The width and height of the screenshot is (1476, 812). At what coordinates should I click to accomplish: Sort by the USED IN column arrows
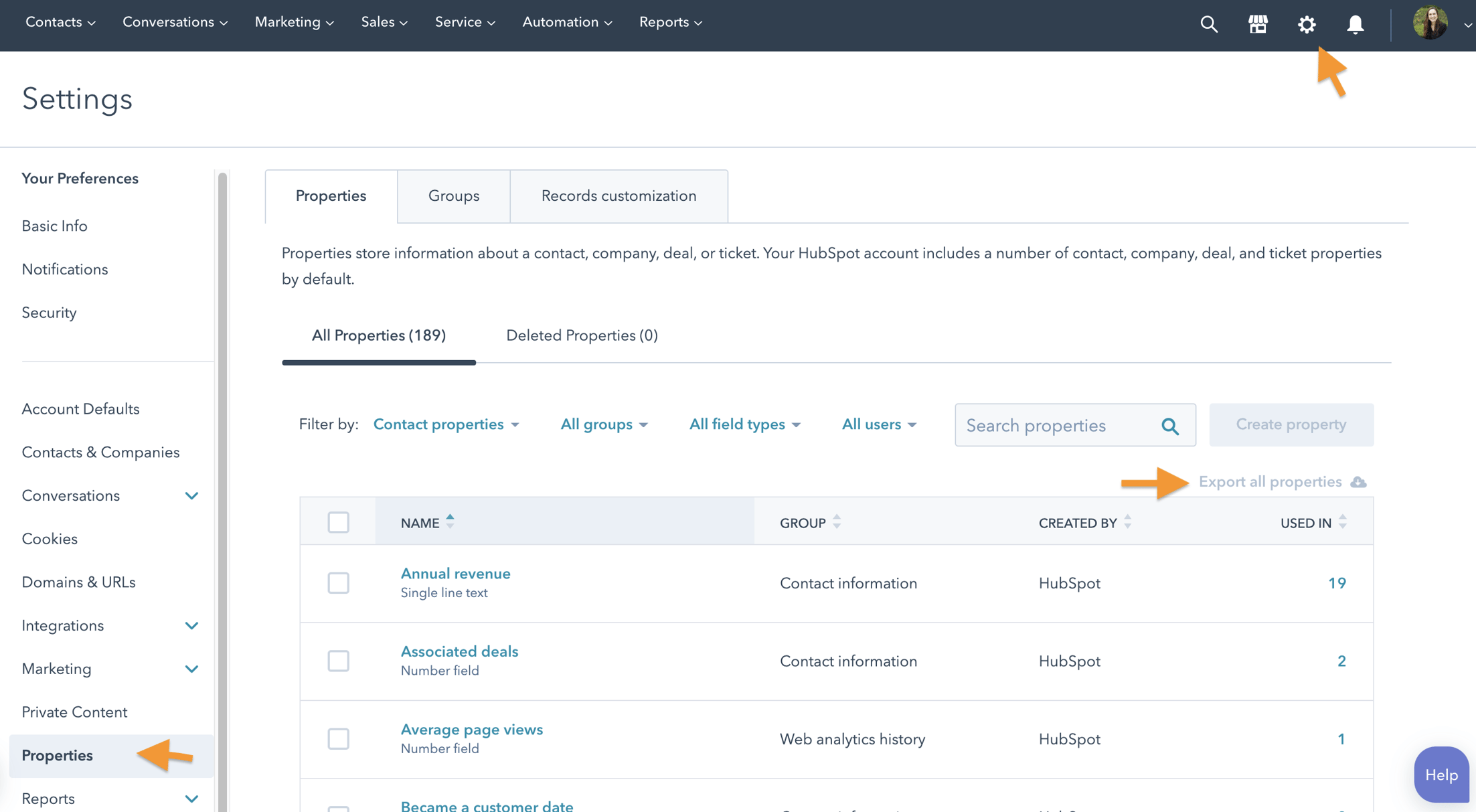(1342, 521)
